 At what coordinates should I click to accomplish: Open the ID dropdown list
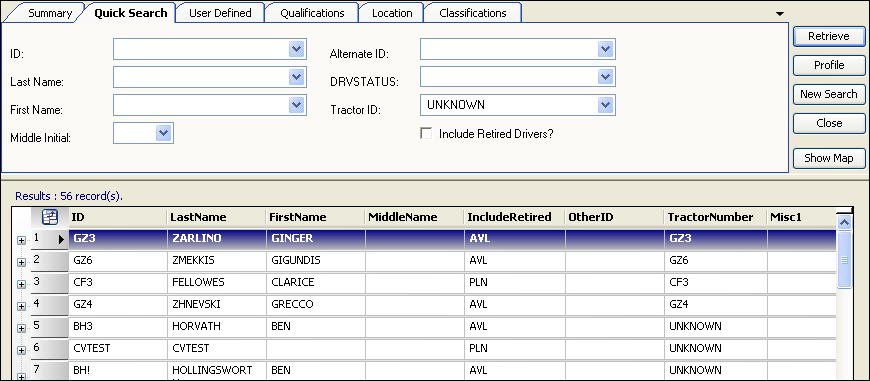[x=297, y=49]
